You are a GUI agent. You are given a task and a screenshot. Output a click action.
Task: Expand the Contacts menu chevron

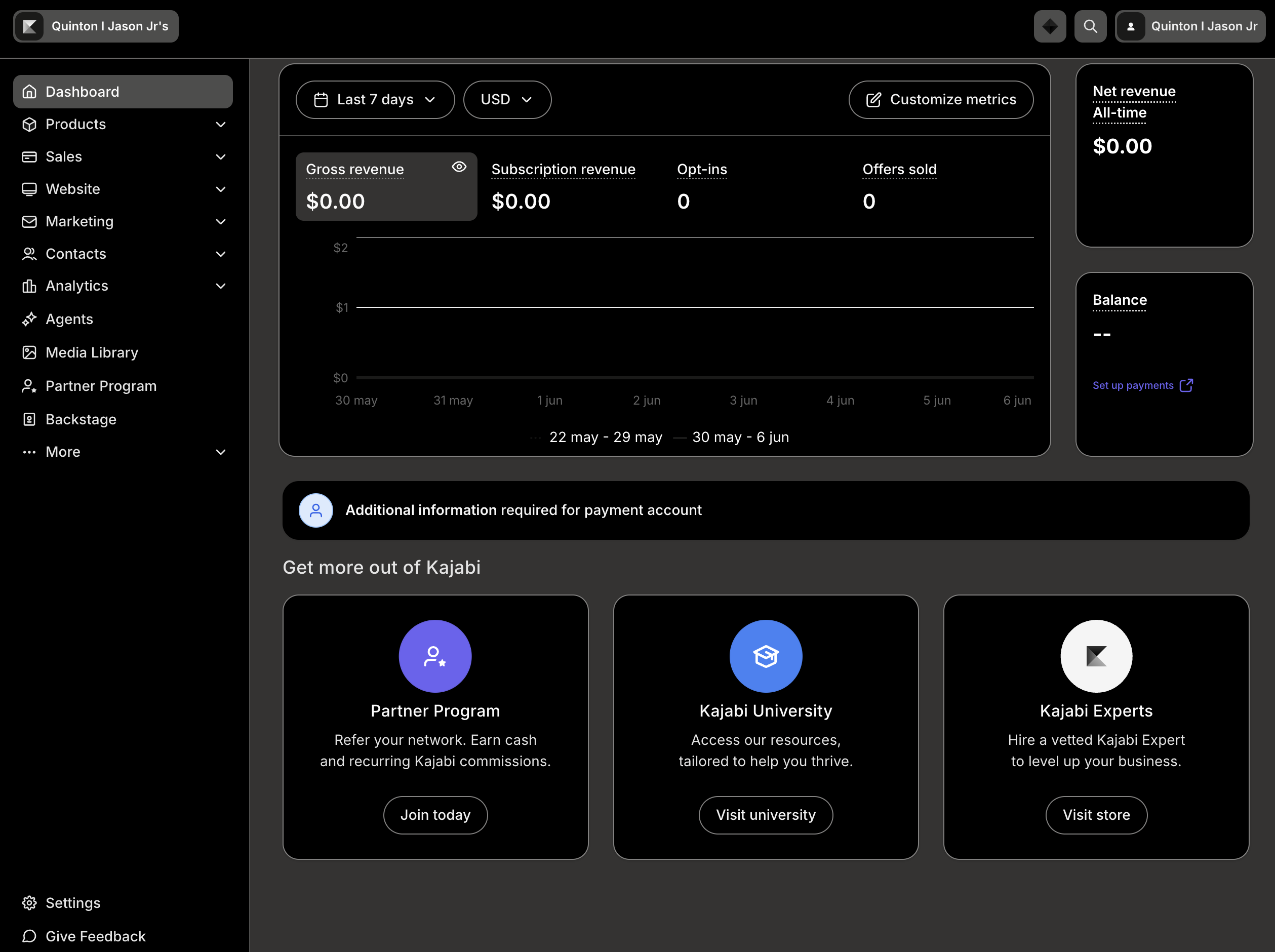[221, 254]
